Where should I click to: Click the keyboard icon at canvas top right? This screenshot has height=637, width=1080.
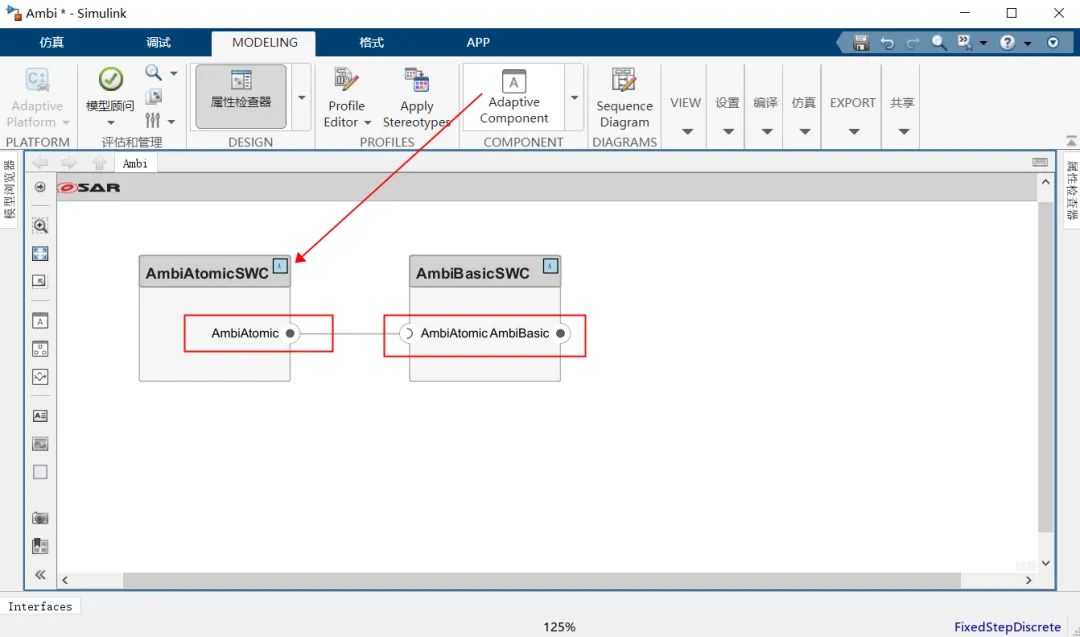(x=1040, y=163)
